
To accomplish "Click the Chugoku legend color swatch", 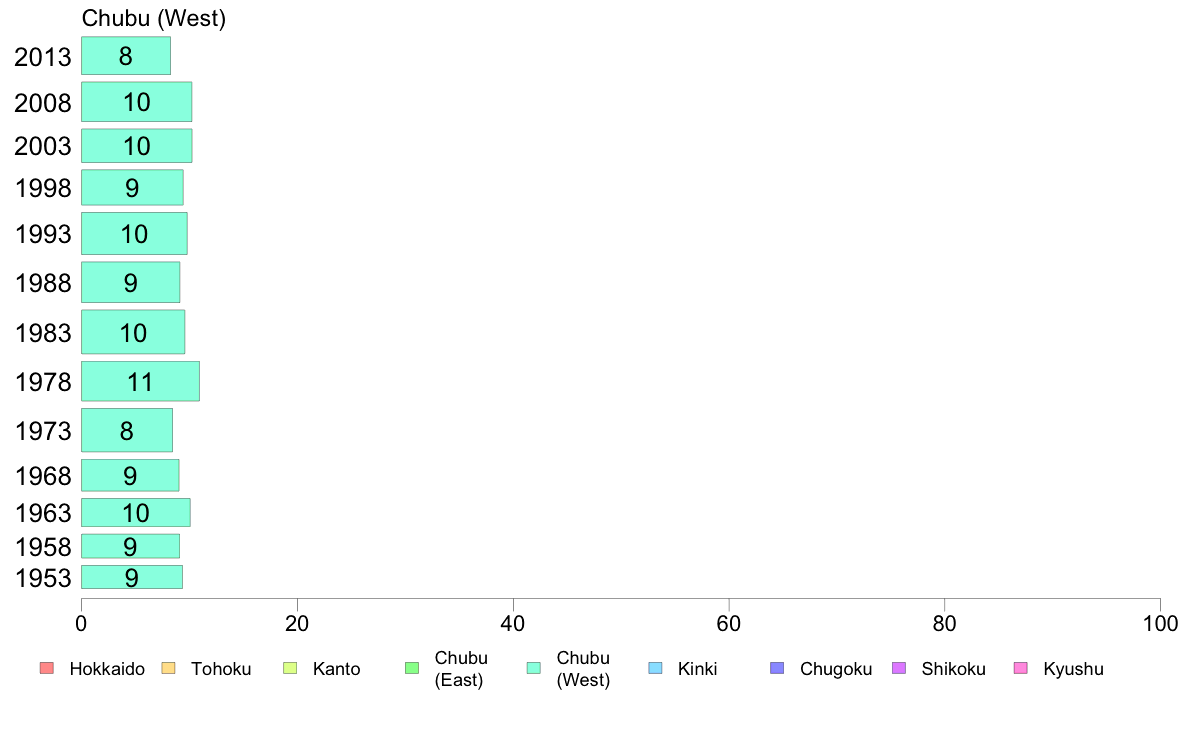I will [x=777, y=668].
